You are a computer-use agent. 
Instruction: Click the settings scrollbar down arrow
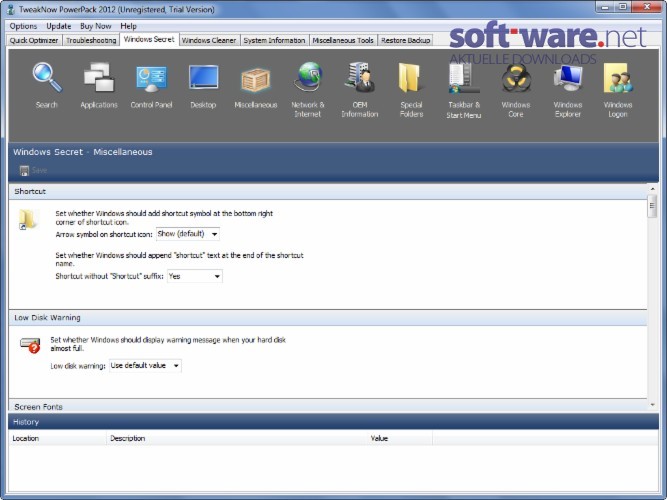coord(653,405)
